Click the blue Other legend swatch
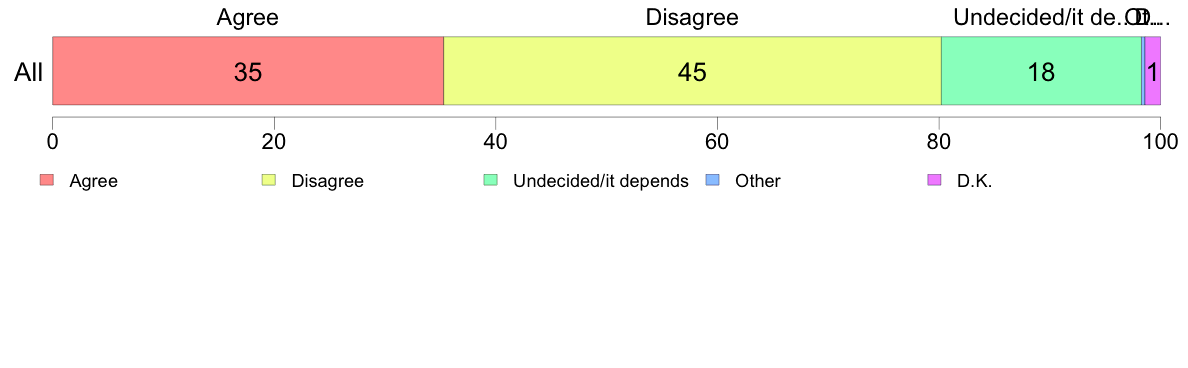Image resolution: width=1188 pixels, height=368 pixels. [713, 180]
